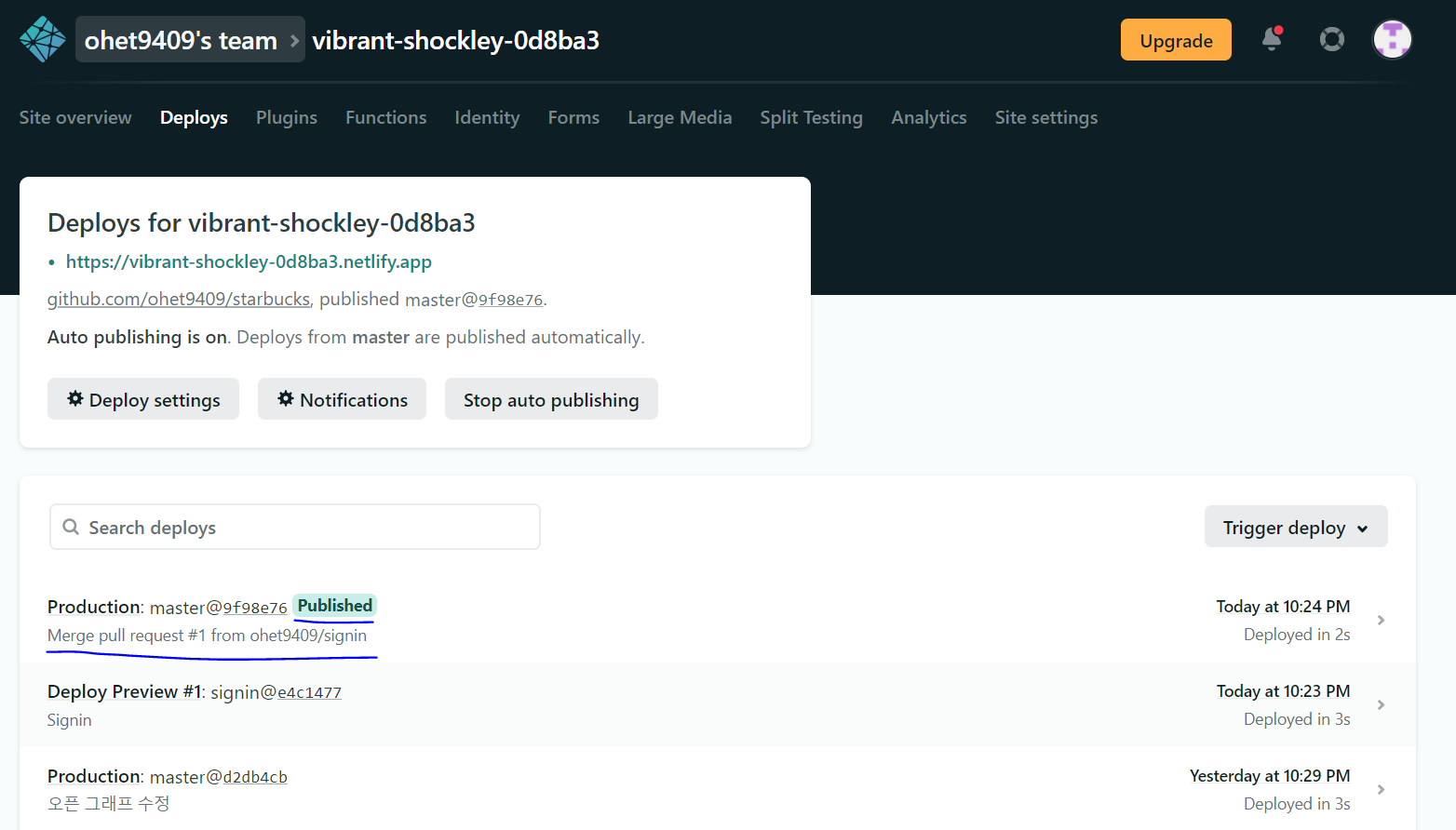Open the Analytics tab
The image size is (1456, 830).
pos(929,117)
